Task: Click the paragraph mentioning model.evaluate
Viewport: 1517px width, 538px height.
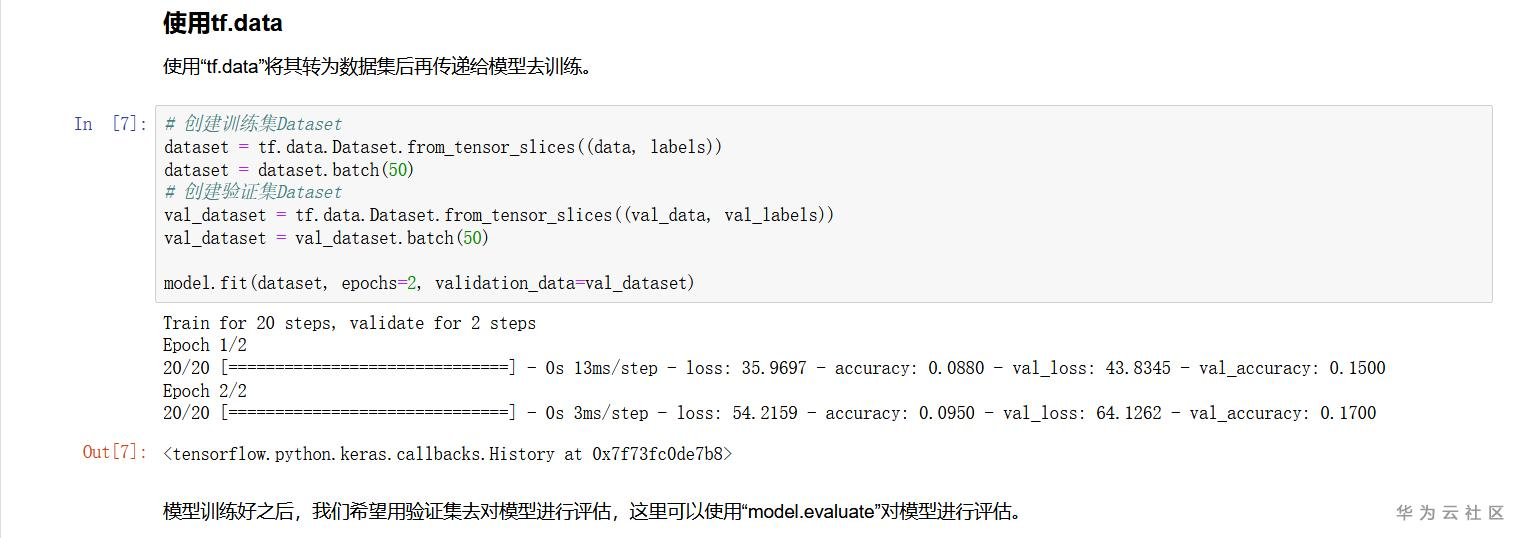Action: (592, 512)
